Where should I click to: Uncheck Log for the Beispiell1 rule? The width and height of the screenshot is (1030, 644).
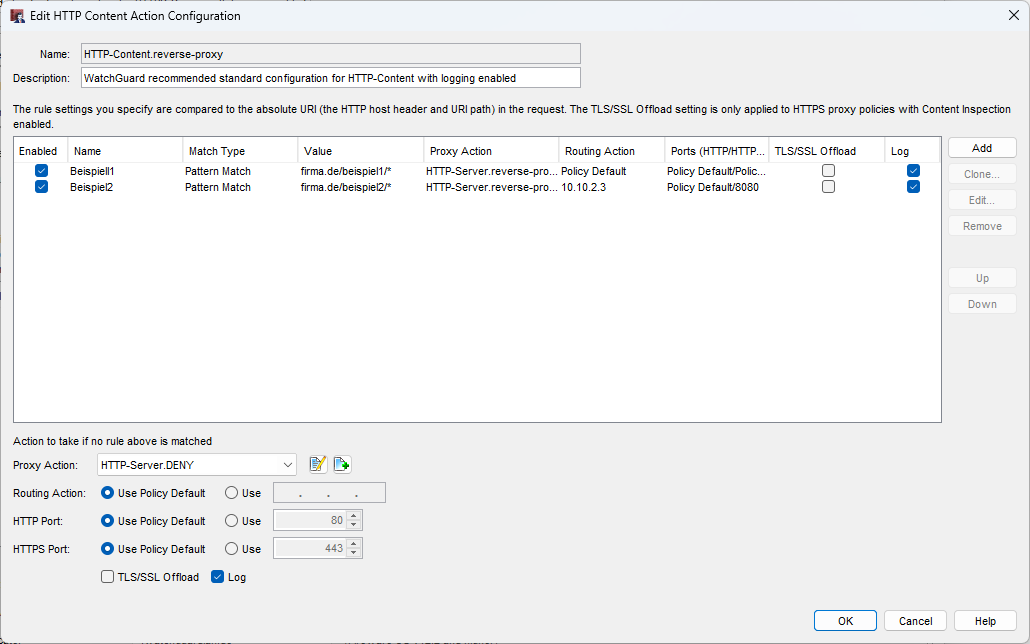pyautogui.click(x=913, y=171)
